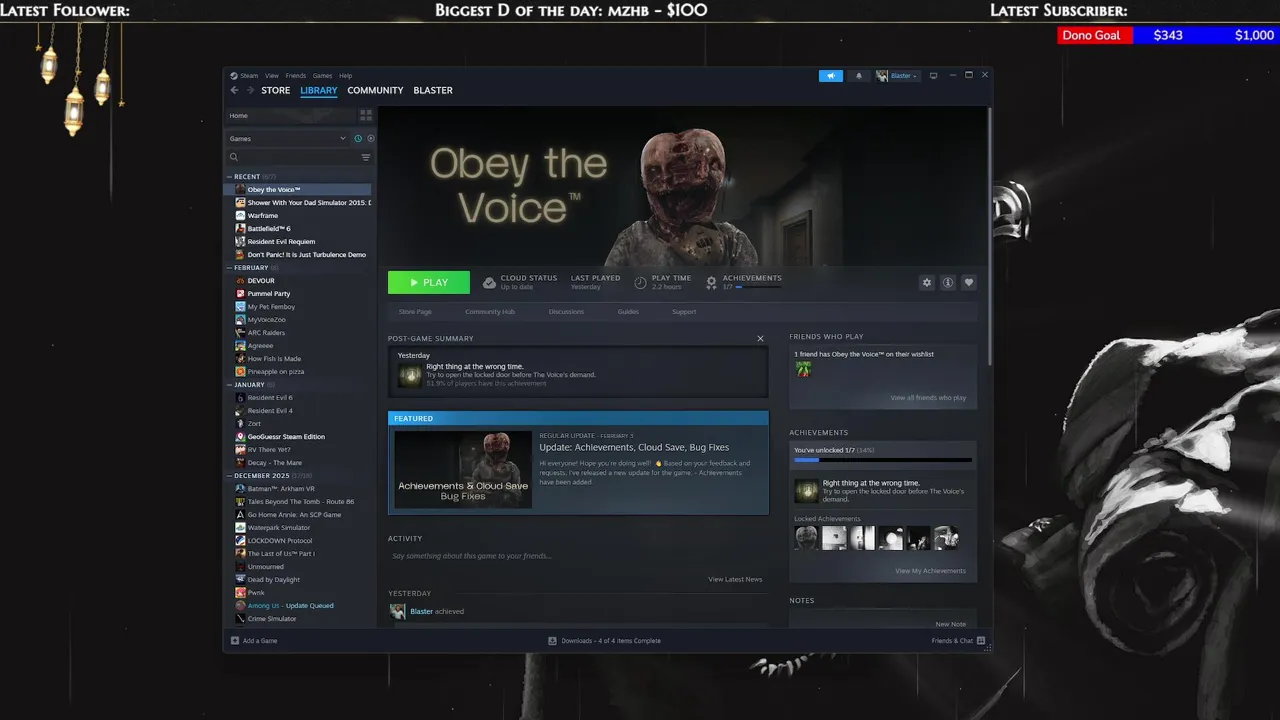Open the Downloads status in bottom bar
Screen dimensions: 1280x720
604,641
